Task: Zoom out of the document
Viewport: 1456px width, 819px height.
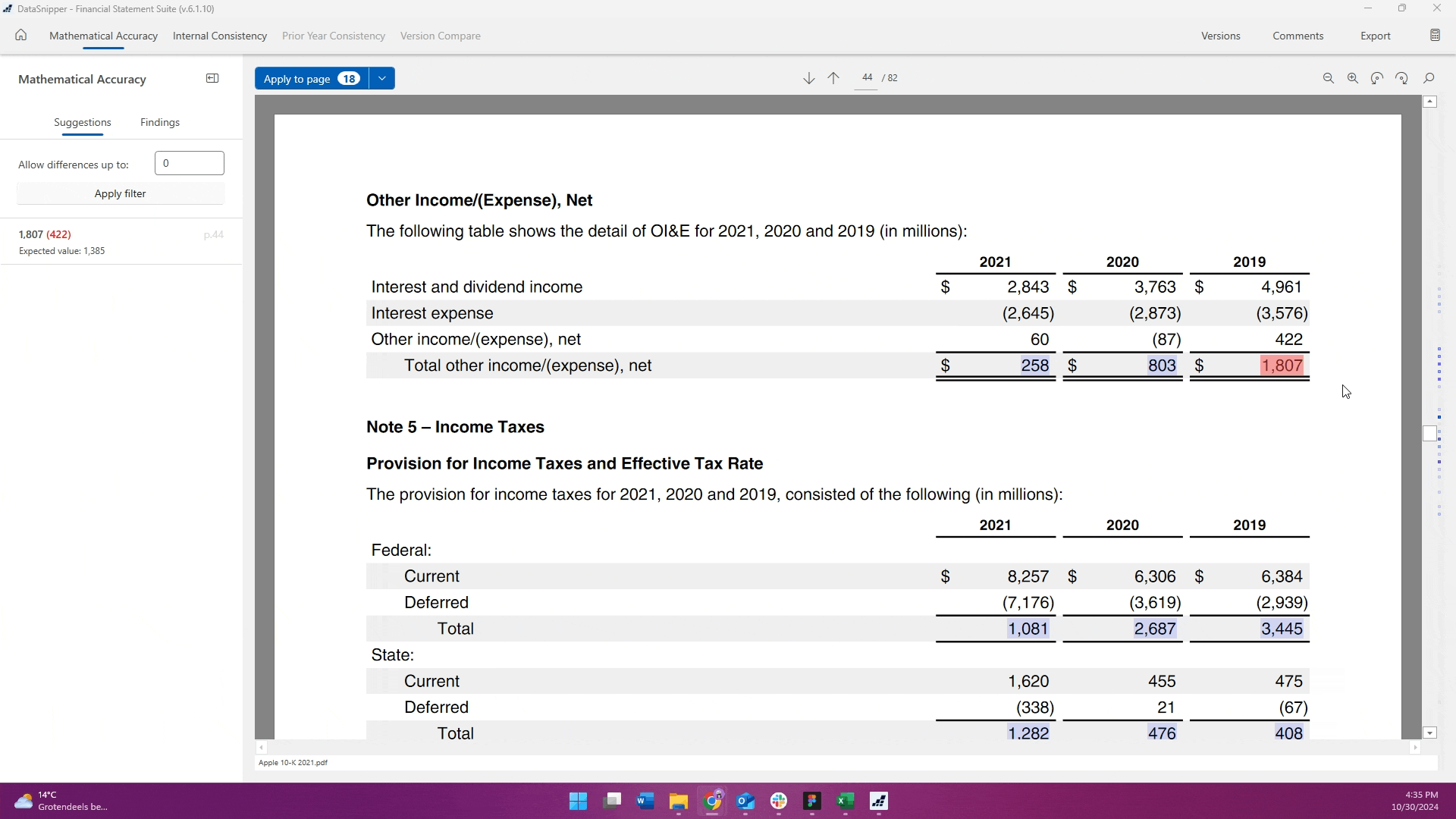Action: coord(1328,78)
